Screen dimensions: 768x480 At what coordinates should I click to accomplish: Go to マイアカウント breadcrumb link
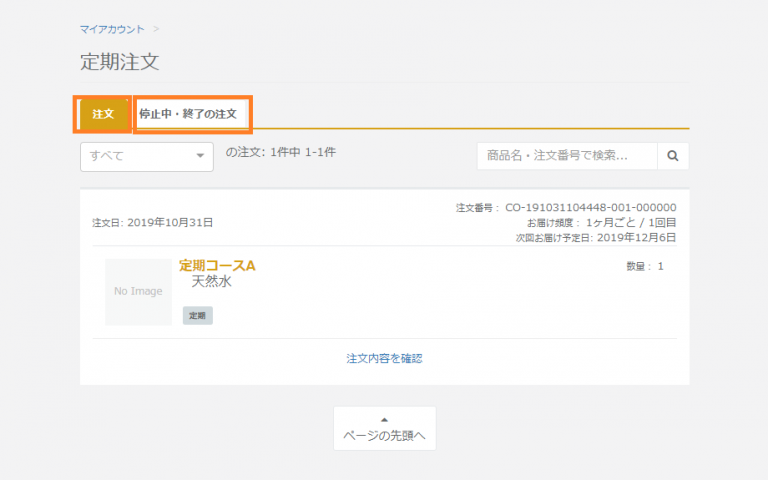pos(112,30)
